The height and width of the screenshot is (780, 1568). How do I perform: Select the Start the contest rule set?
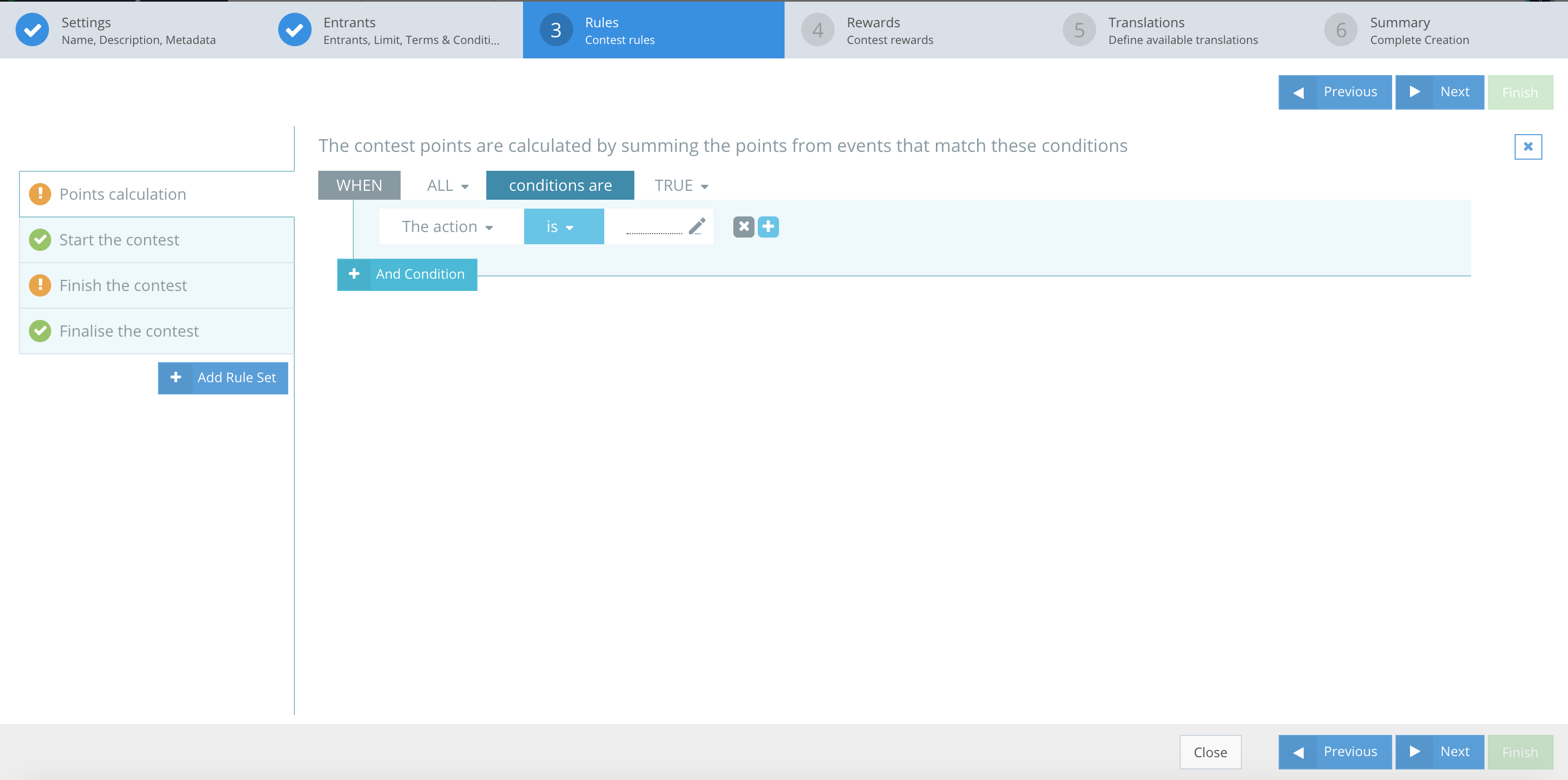tap(156, 240)
